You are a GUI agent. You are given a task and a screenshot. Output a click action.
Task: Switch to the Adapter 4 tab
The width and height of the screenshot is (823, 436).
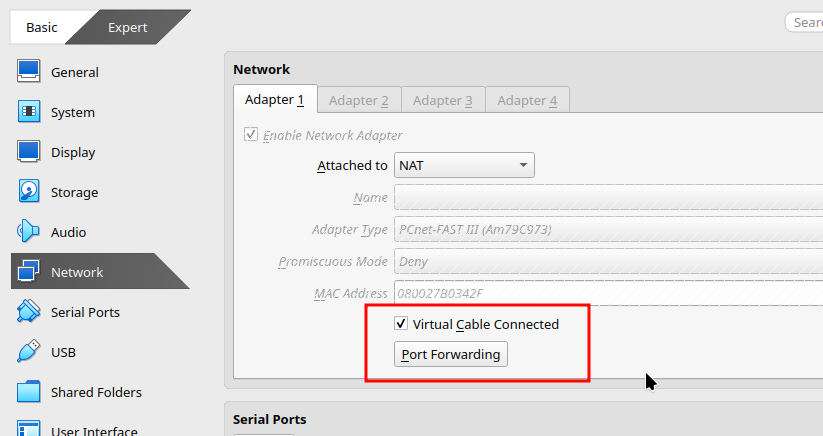coord(527,100)
